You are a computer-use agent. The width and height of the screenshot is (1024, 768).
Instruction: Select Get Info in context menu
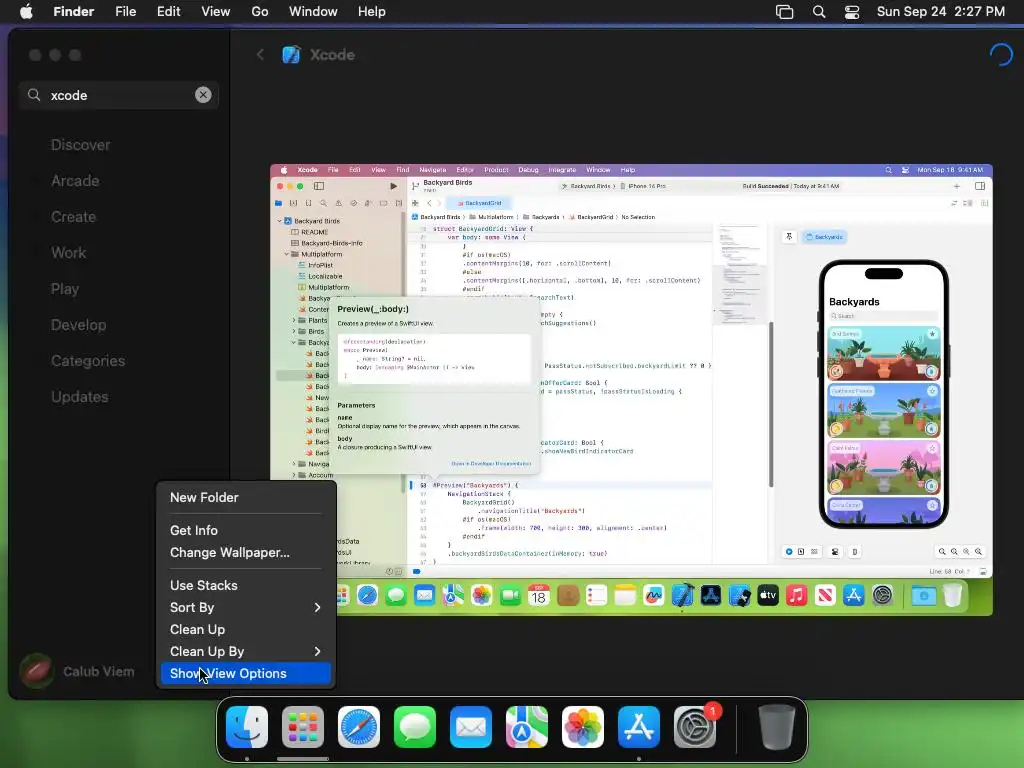(246, 530)
